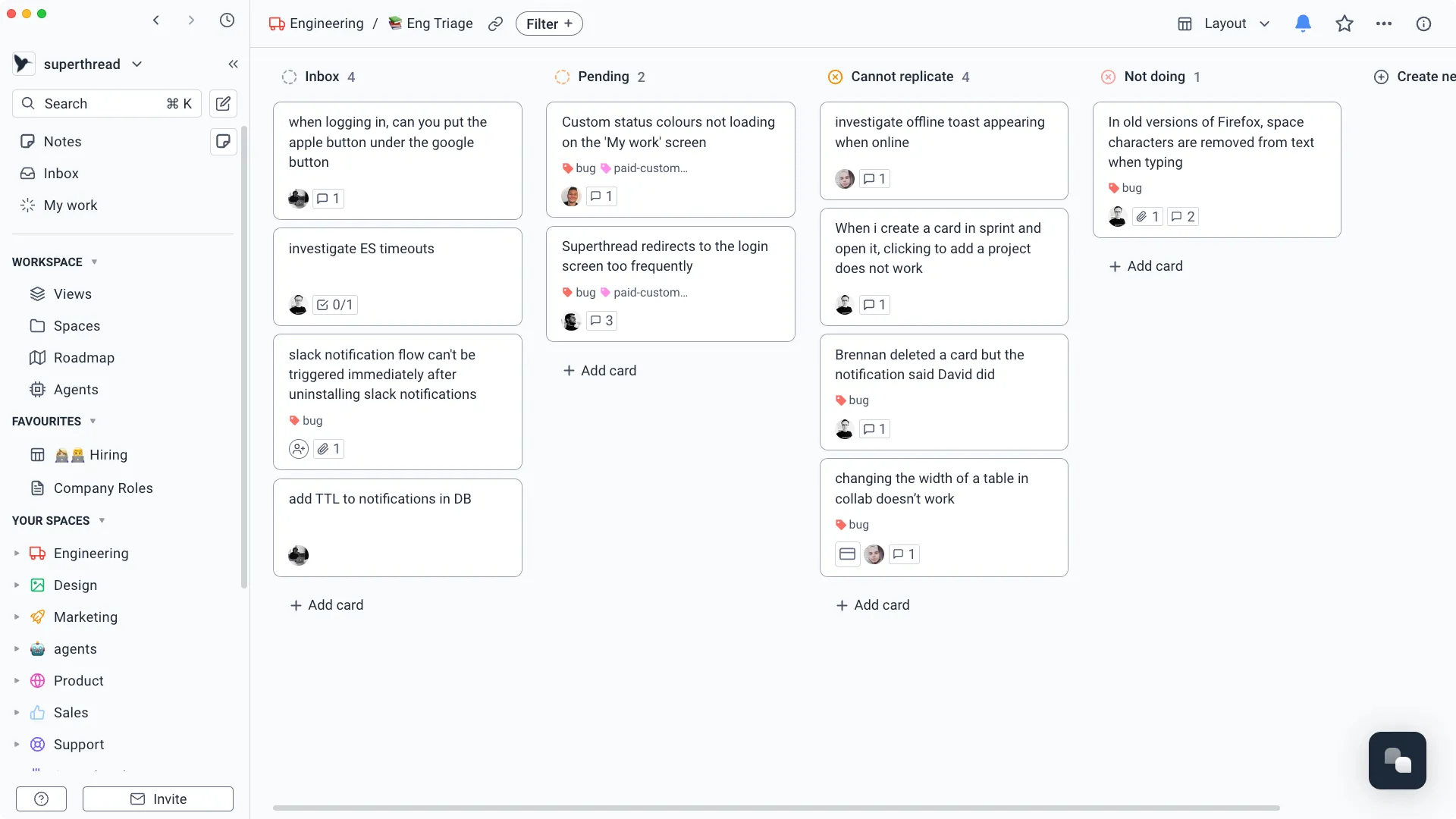Toggle checklist 0/1 on ES timeouts card

coord(335,305)
